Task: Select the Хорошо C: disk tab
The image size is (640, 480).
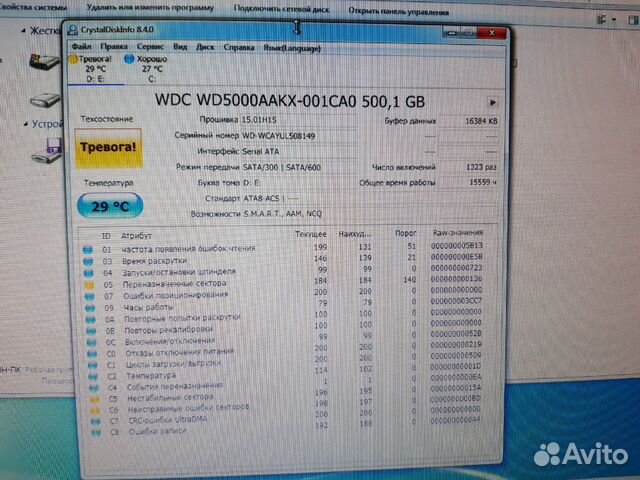Action: click(152, 69)
